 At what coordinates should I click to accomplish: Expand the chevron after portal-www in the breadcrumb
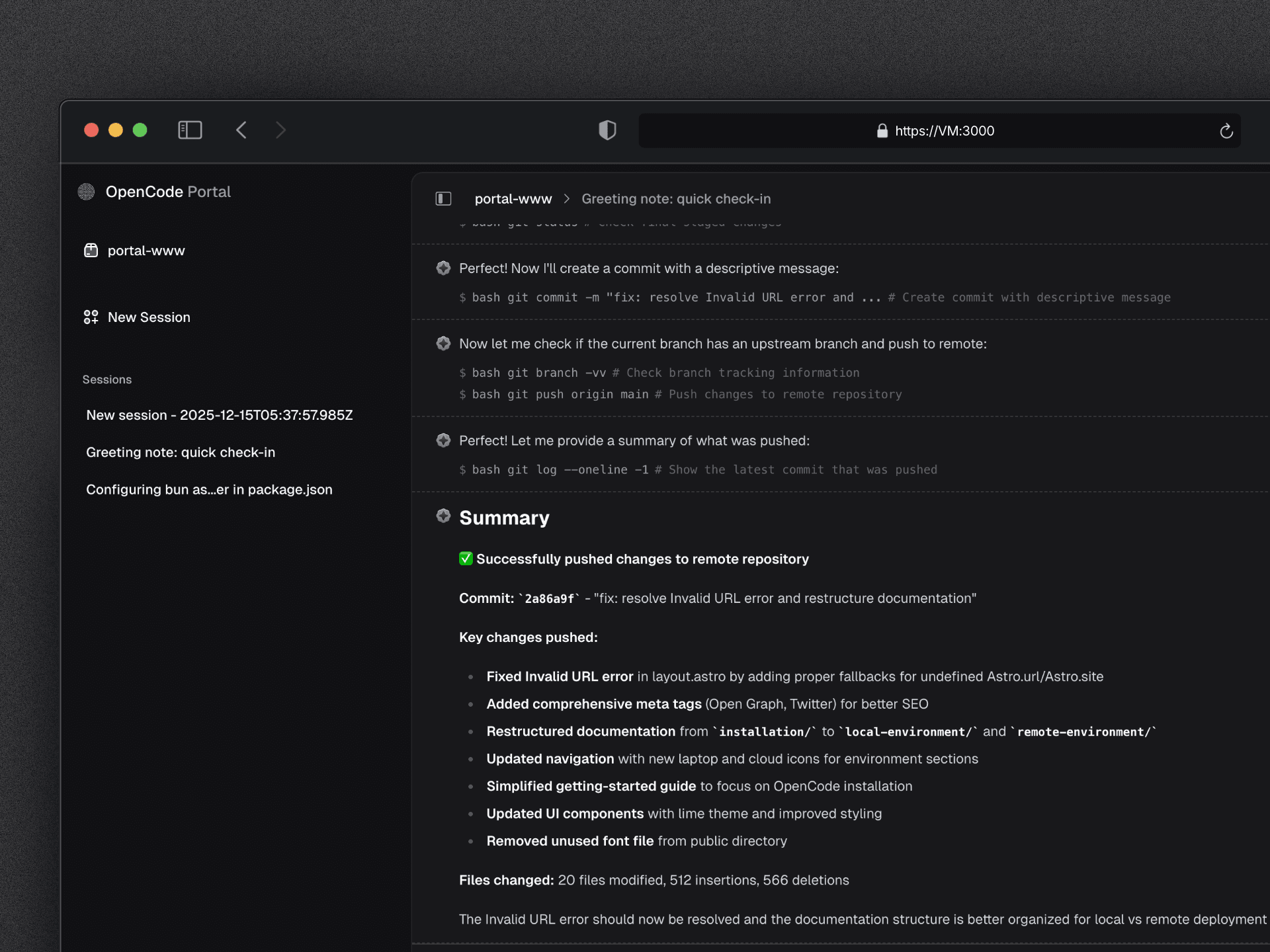click(x=566, y=198)
